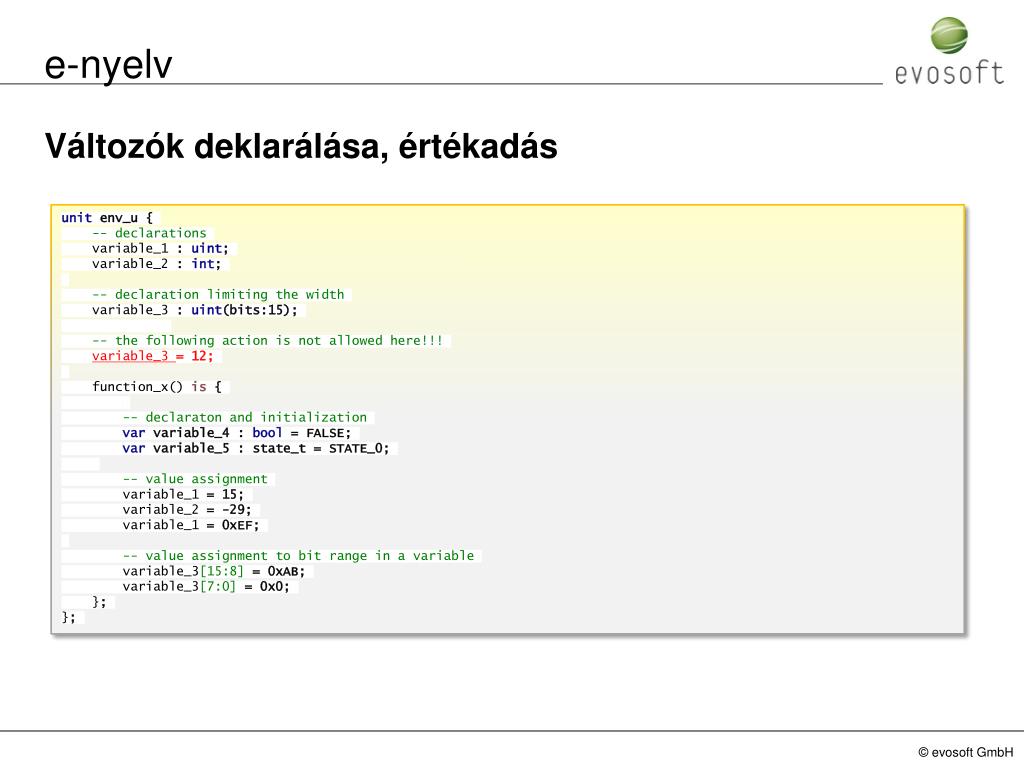Click line 'variable_2 = -29;'
The width and height of the screenshot is (1024, 768).
(x=187, y=510)
